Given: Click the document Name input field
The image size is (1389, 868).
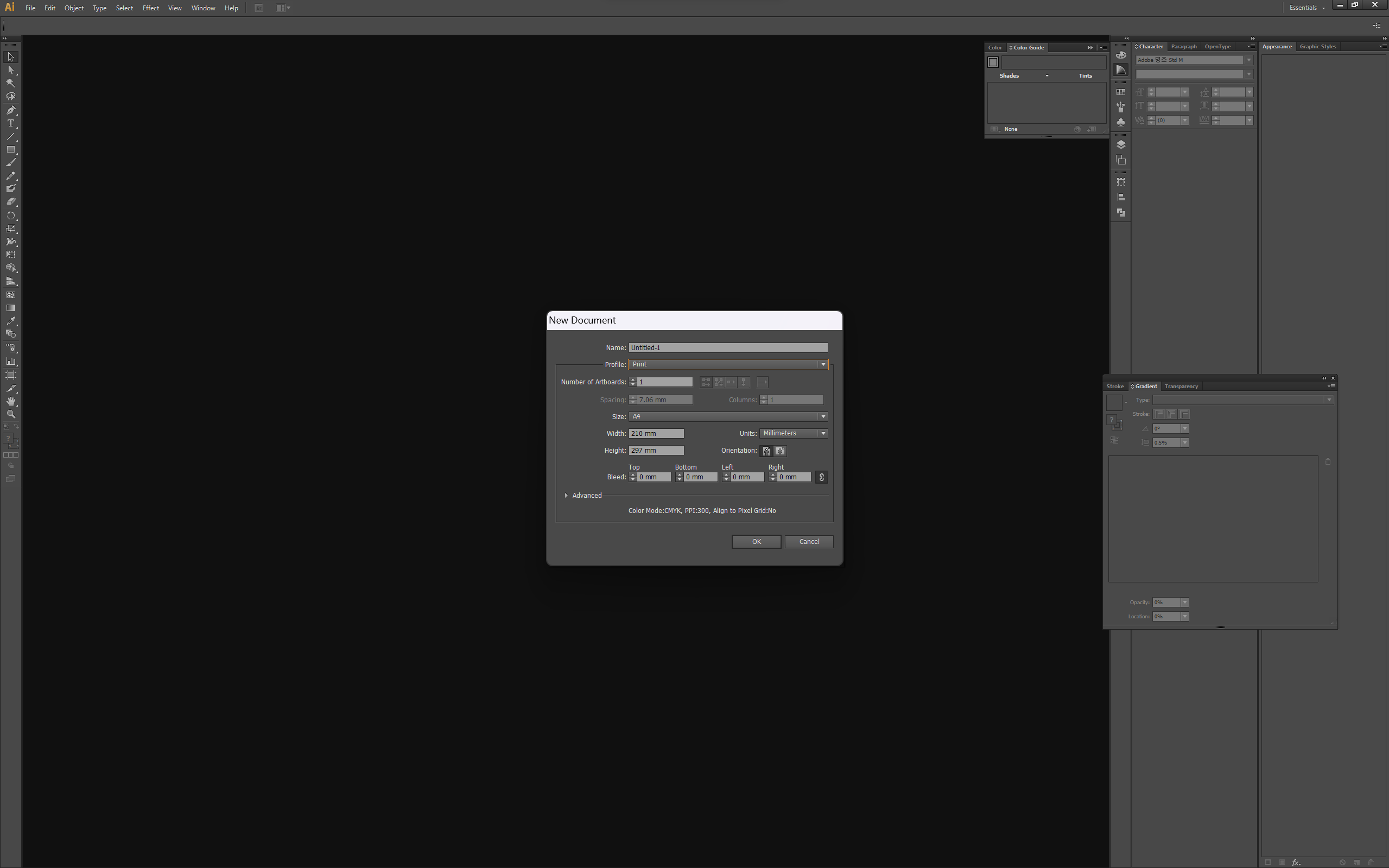Looking at the screenshot, I should click(x=728, y=348).
